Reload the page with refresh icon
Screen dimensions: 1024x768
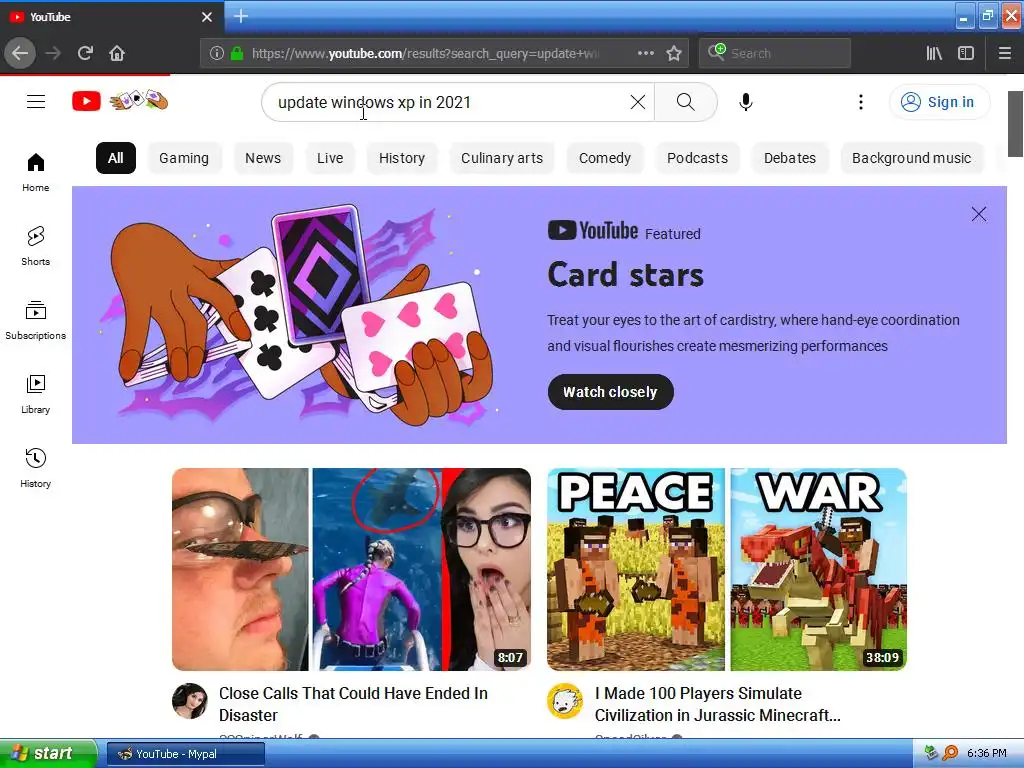click(85, 53)
